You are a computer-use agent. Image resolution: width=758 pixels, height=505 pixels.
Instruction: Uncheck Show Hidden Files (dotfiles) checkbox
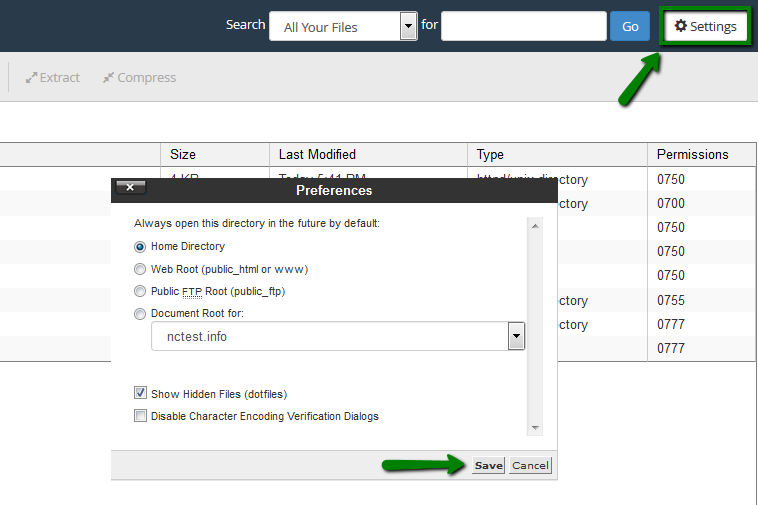(140, 393)
